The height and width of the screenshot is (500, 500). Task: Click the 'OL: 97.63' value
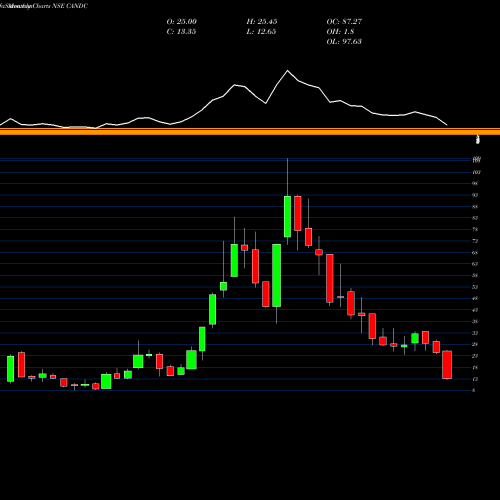pos(344,42)
